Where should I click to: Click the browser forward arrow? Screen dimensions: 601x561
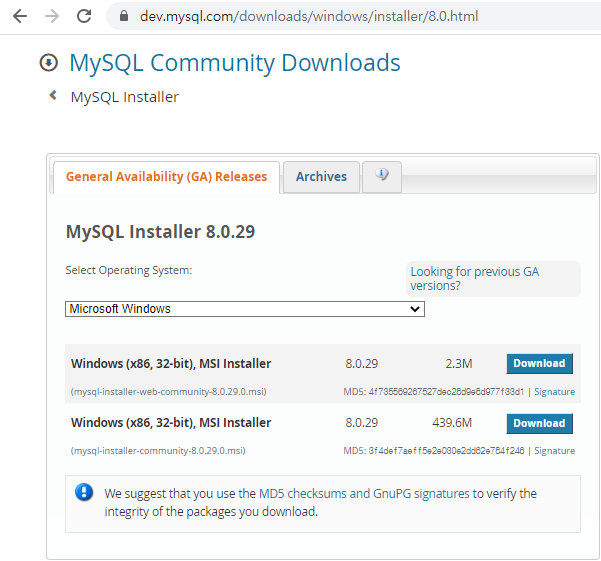(52, 16)
